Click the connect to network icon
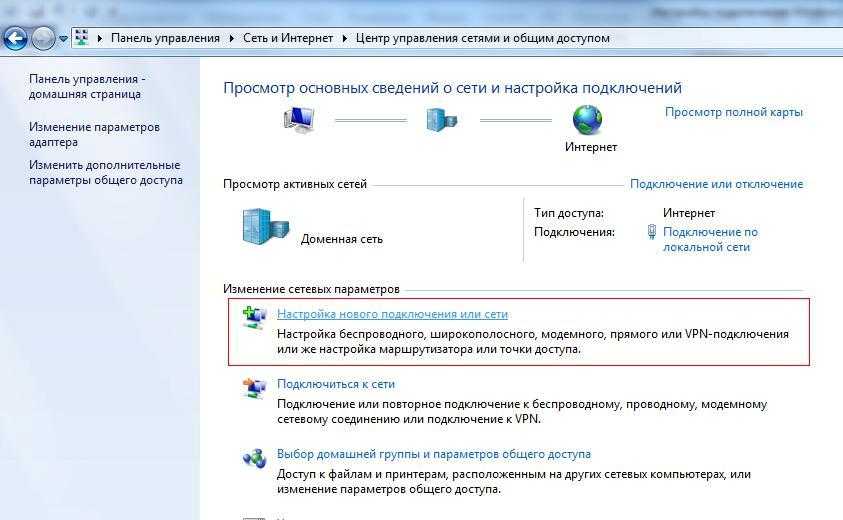This screenshot has width=843, height=520. 254,388
